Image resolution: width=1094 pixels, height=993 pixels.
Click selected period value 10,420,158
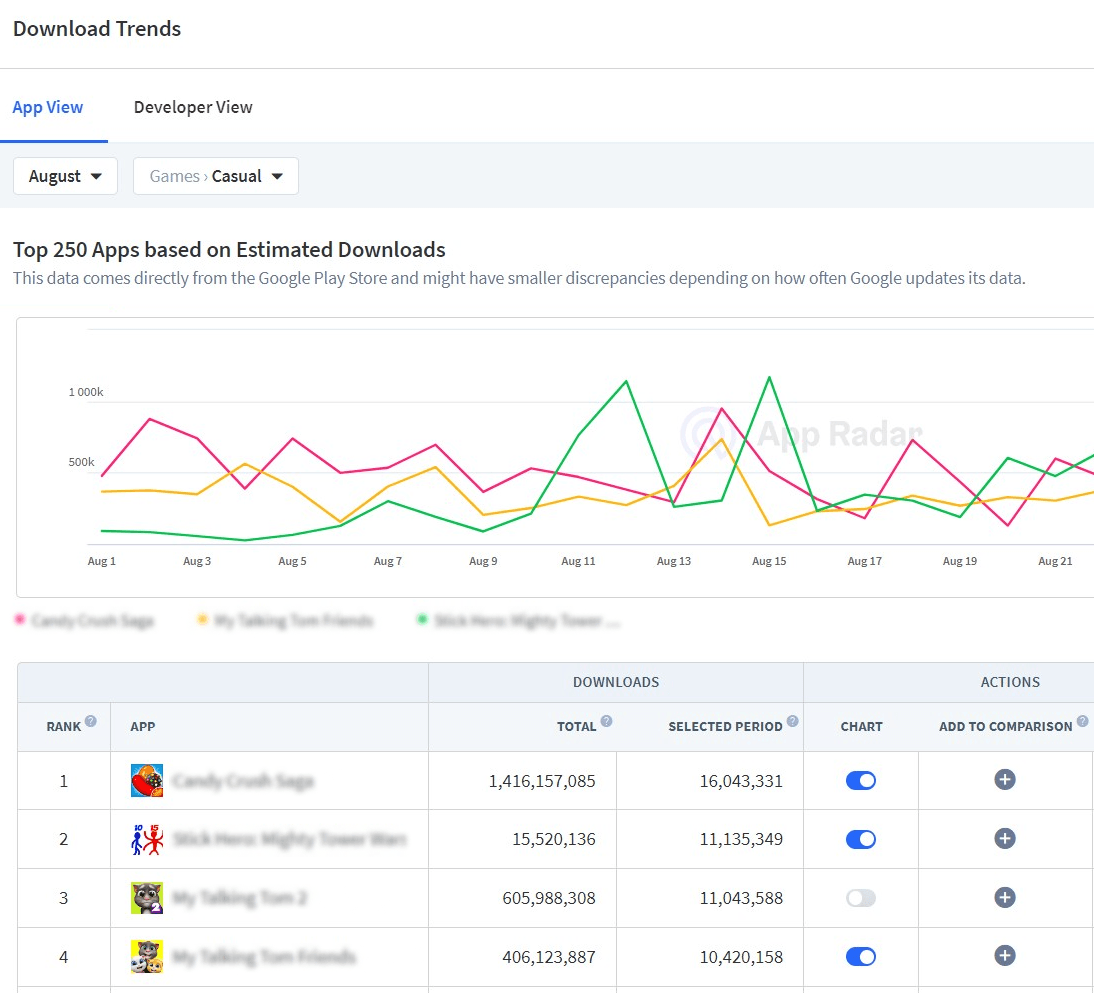pyautogui.click(x=741, y=957)
